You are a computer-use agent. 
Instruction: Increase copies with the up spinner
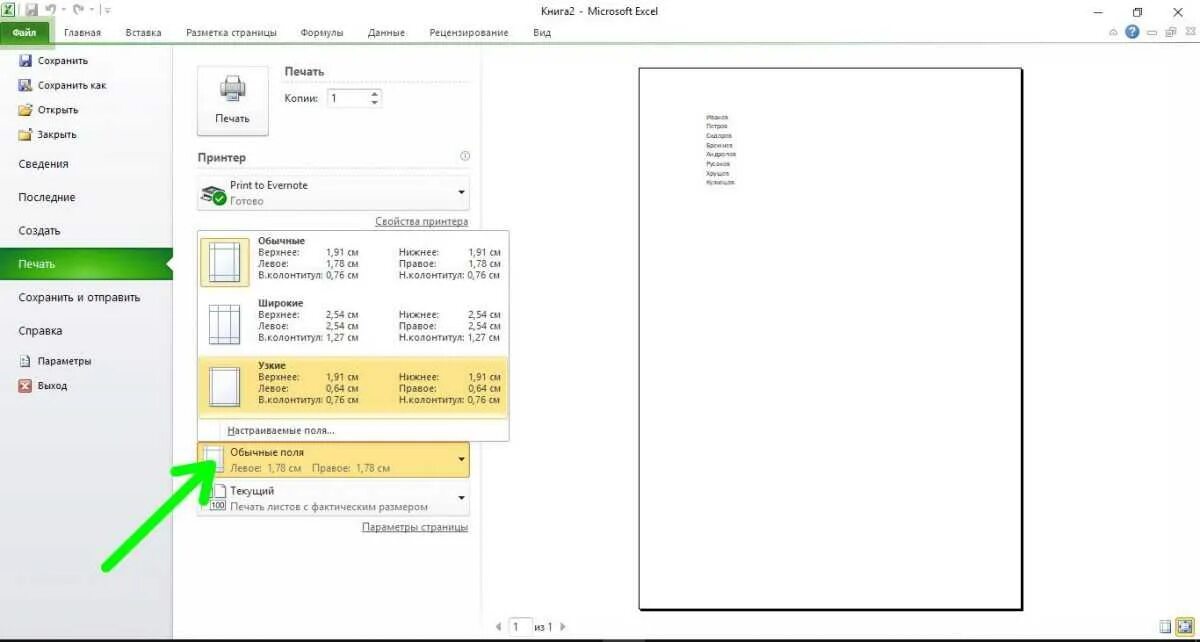pyautogui.click(x=375, y=94)
